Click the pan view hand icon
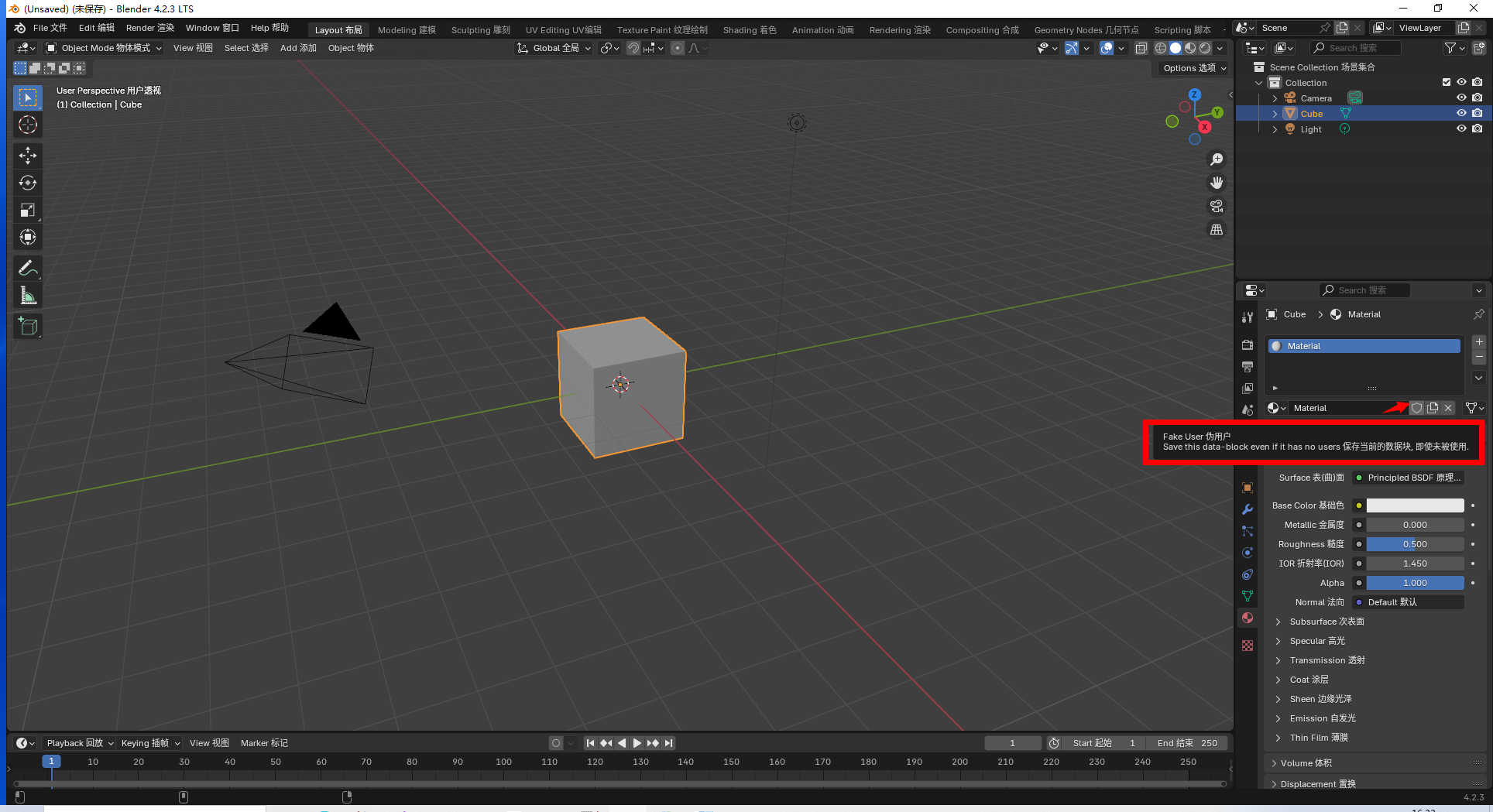The image size is (1493, 812). click(x=1217, y=183)
